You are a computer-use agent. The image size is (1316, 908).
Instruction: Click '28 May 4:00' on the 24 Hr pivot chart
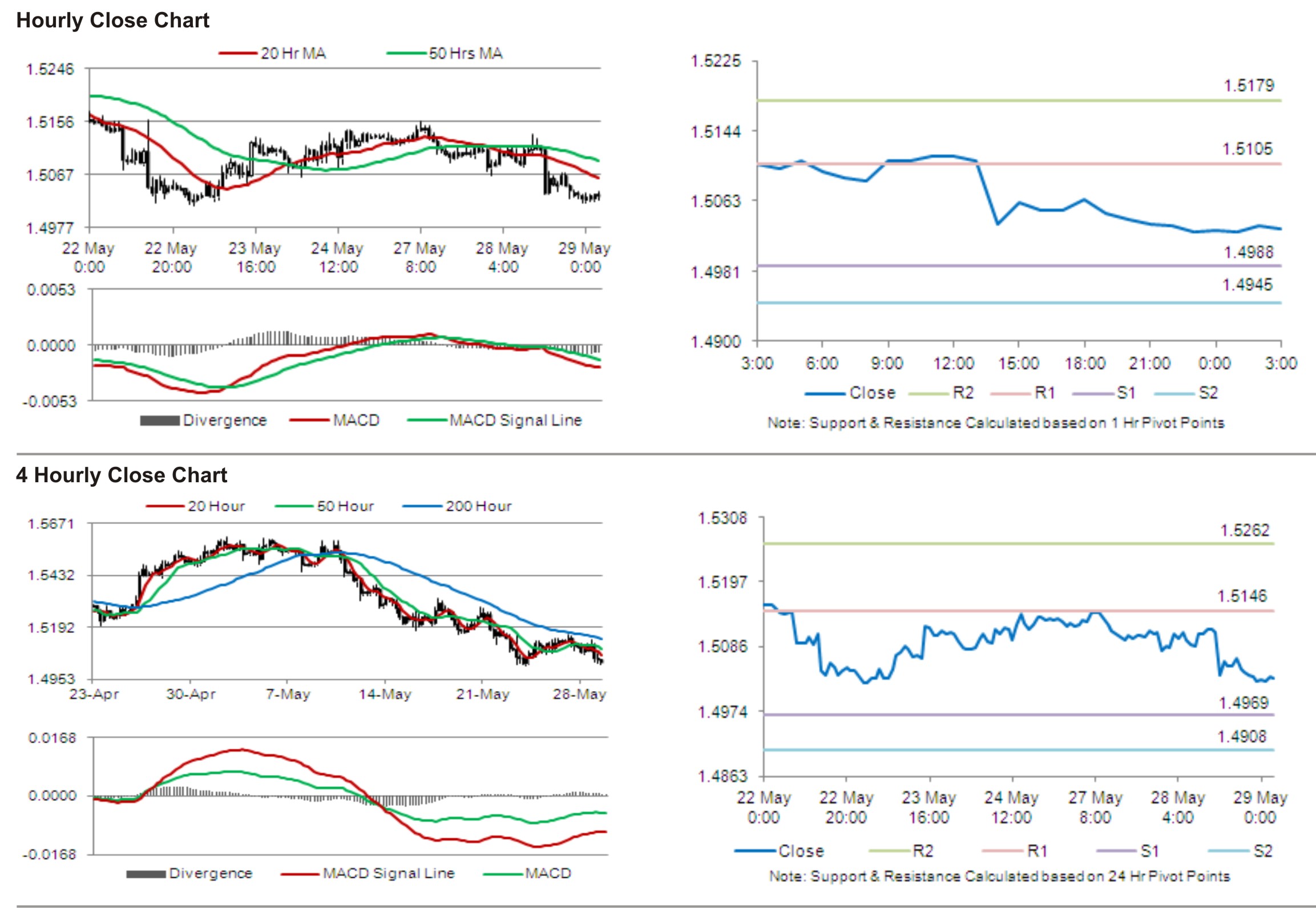point(1177,808)
